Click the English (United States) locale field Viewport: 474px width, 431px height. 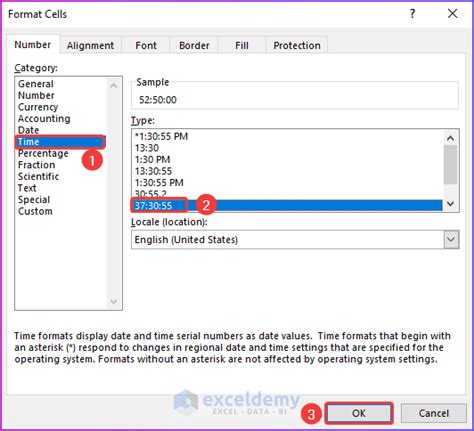[x=287, y=240]
